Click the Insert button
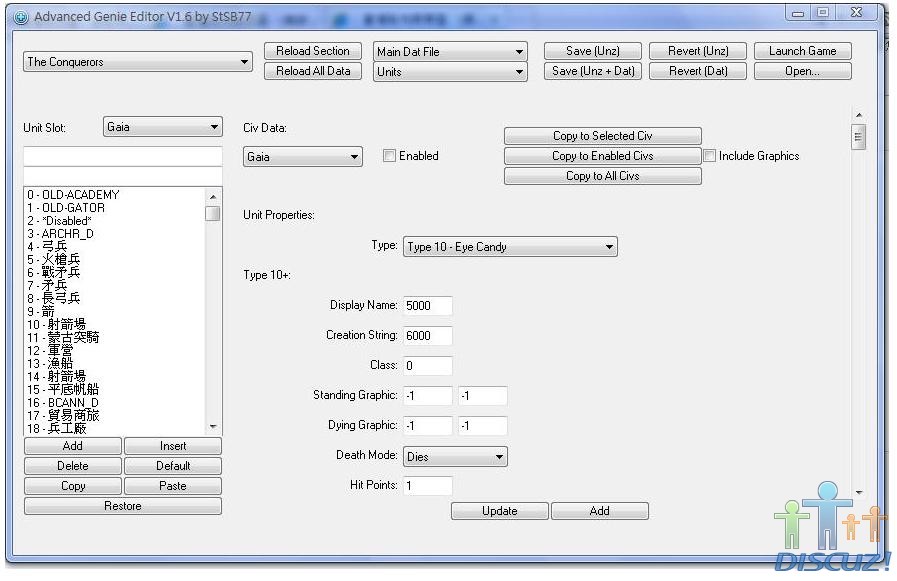The height and width of the screenshot is (581, 897). 173,446
